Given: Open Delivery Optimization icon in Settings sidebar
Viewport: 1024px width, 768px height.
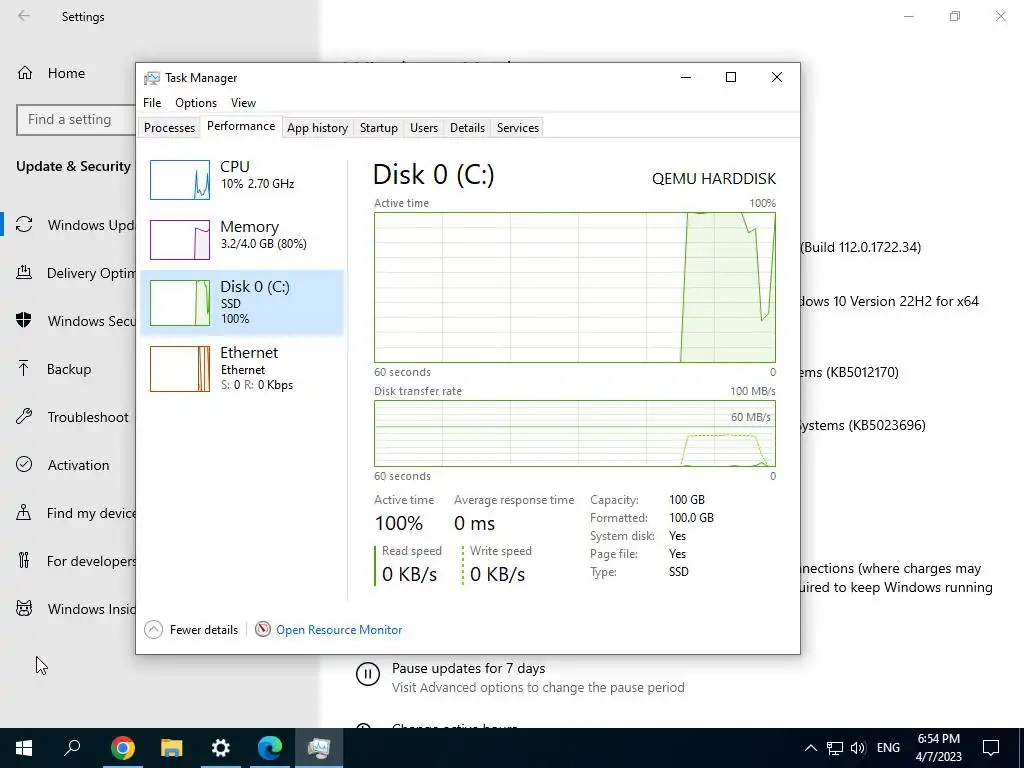Looking at the screenshot, I should point(24,273).
